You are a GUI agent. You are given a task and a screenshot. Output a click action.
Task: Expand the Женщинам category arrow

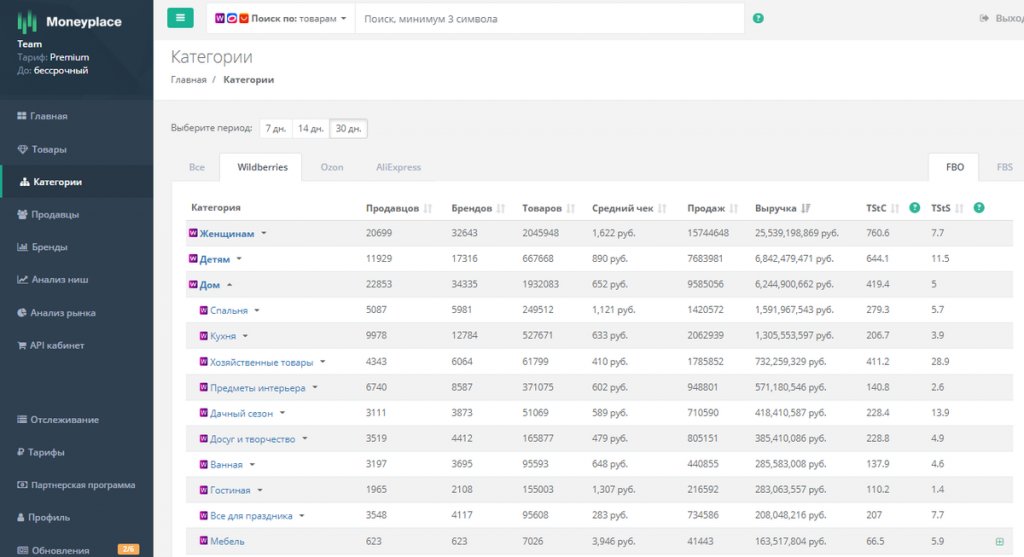[264, 233]
